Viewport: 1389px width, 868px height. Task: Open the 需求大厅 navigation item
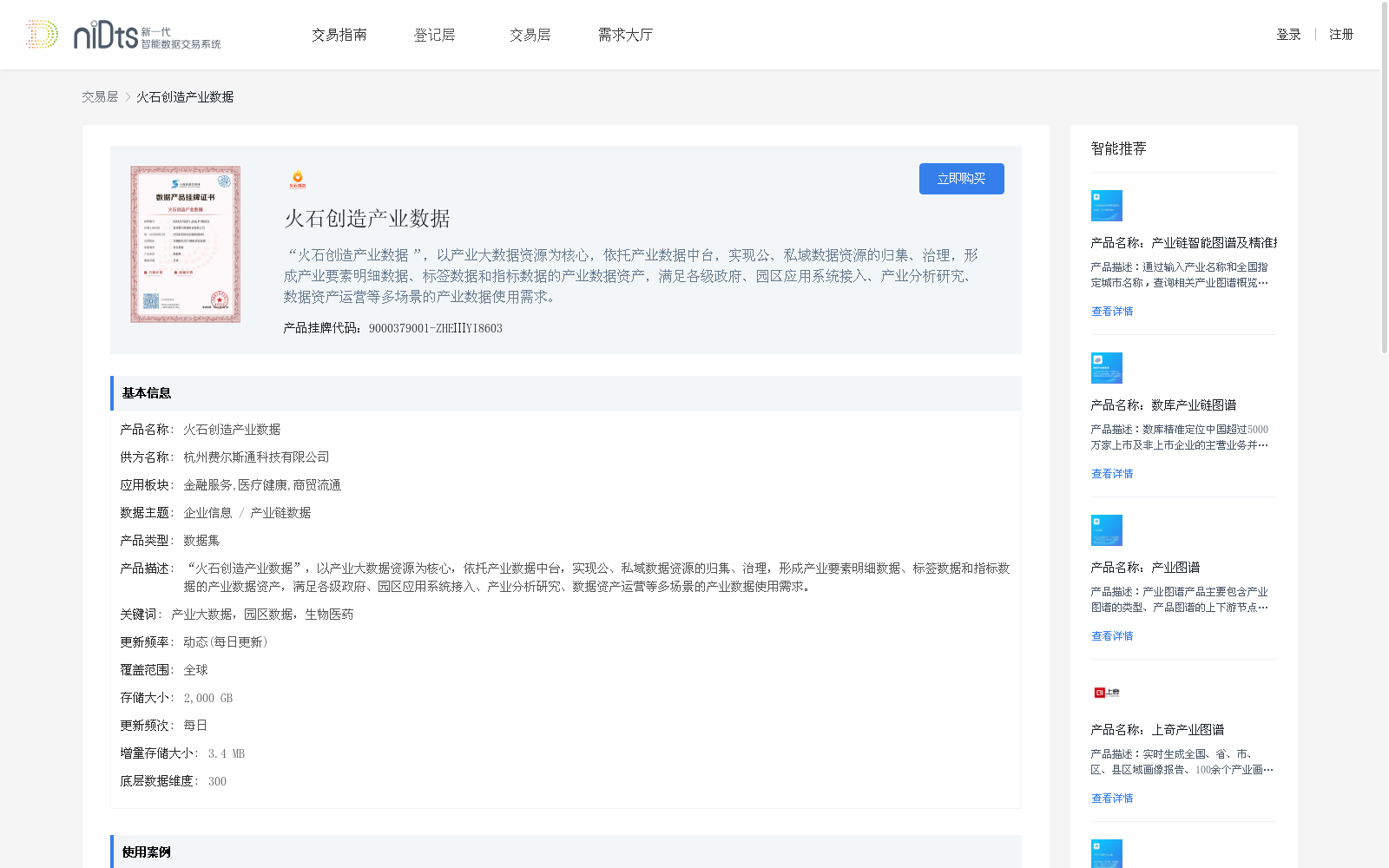coord(625,35)
